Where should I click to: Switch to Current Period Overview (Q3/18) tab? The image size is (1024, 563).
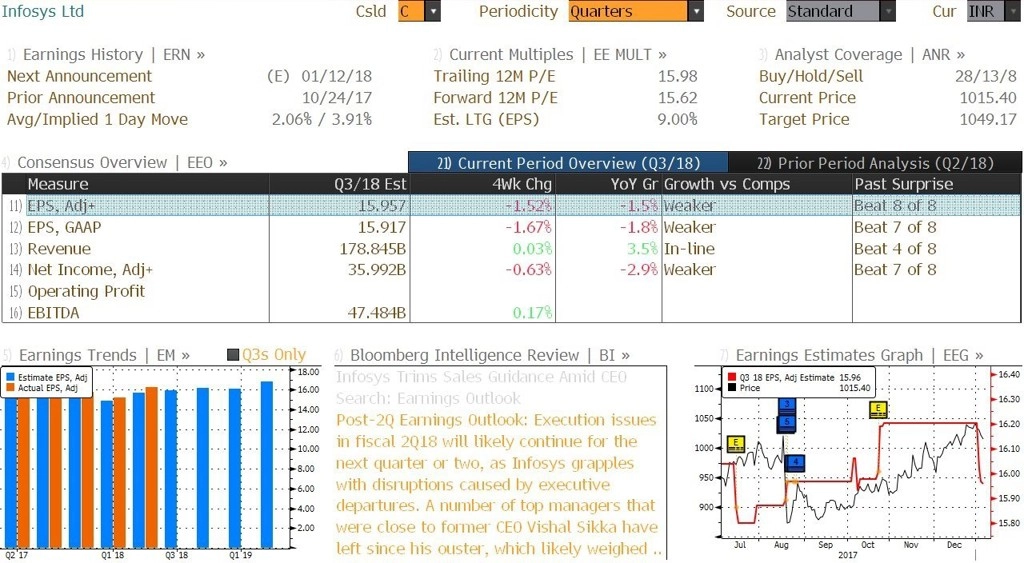click(568, 163)
